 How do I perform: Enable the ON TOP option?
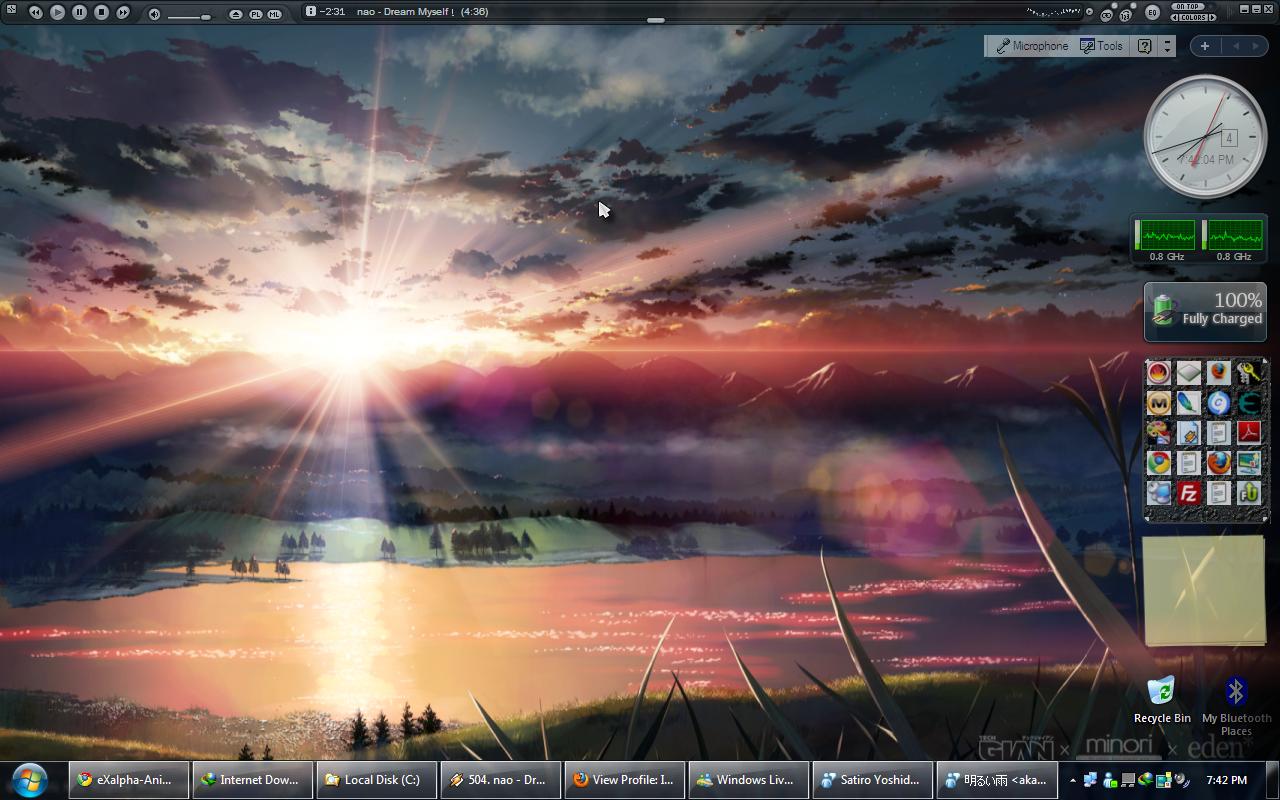(1189, 6)
